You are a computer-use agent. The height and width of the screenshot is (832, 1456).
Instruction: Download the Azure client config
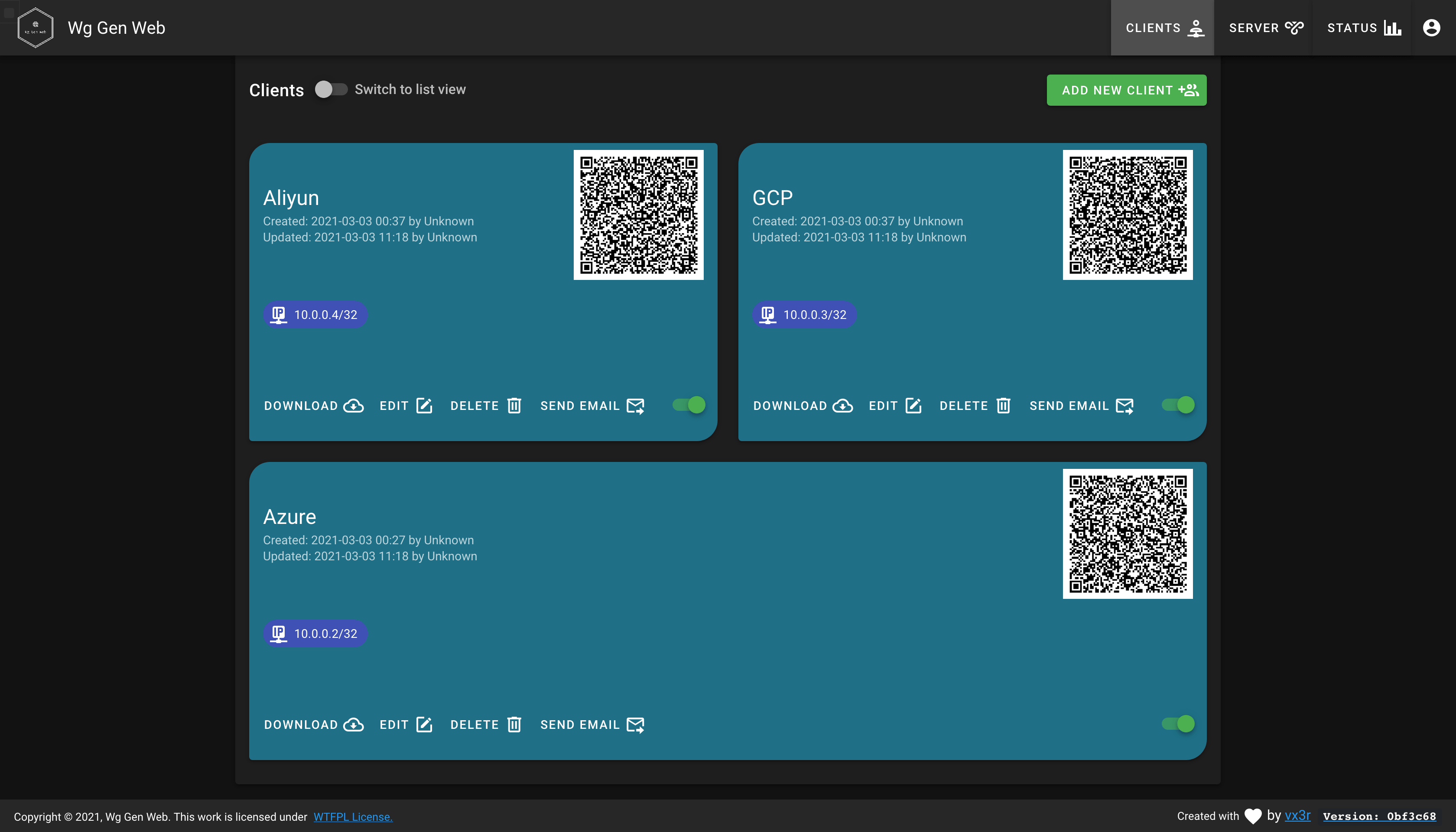pyautogui.click(x=313, y=725)
